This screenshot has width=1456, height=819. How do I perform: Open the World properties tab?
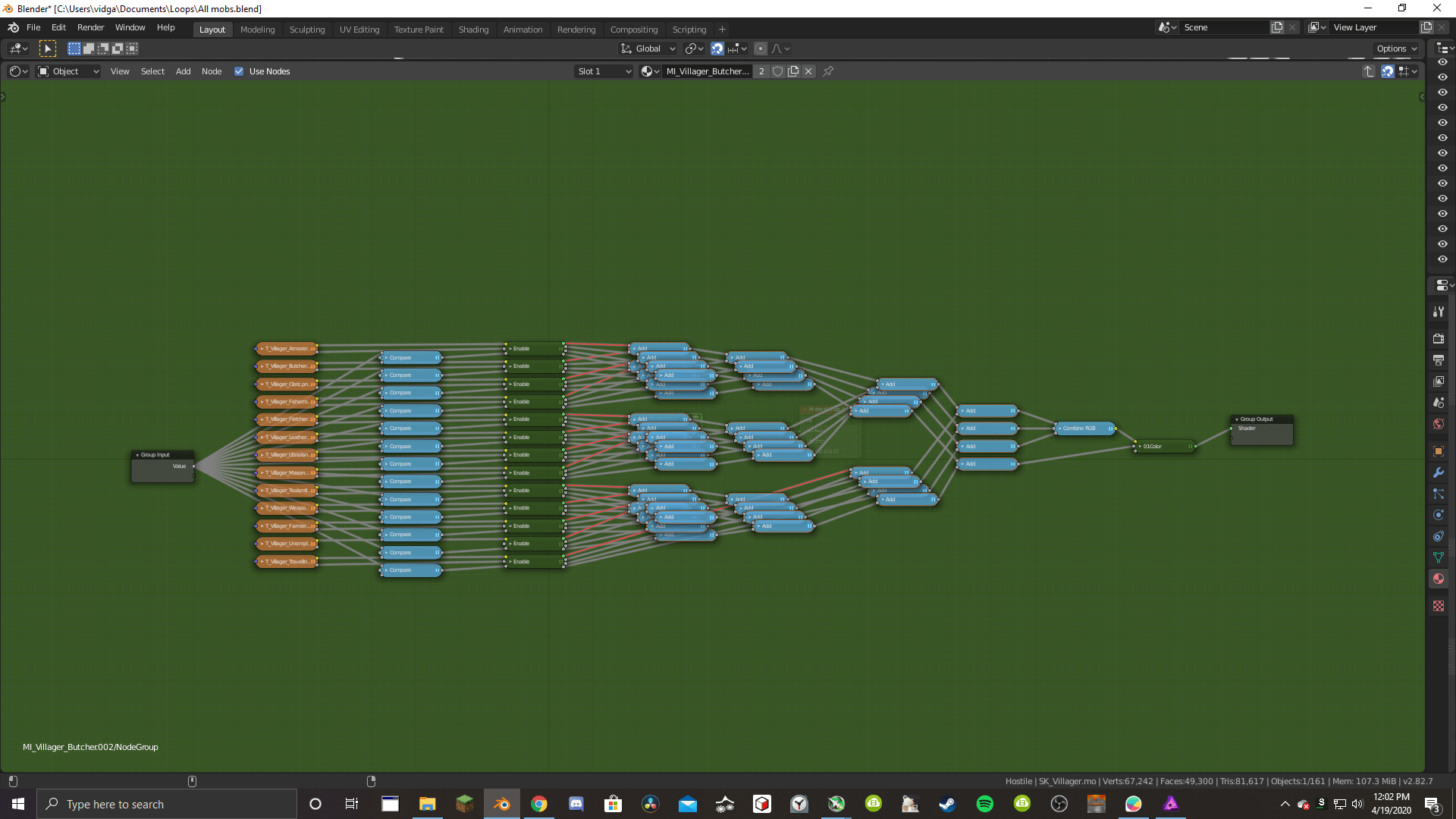coord(1439,424)
